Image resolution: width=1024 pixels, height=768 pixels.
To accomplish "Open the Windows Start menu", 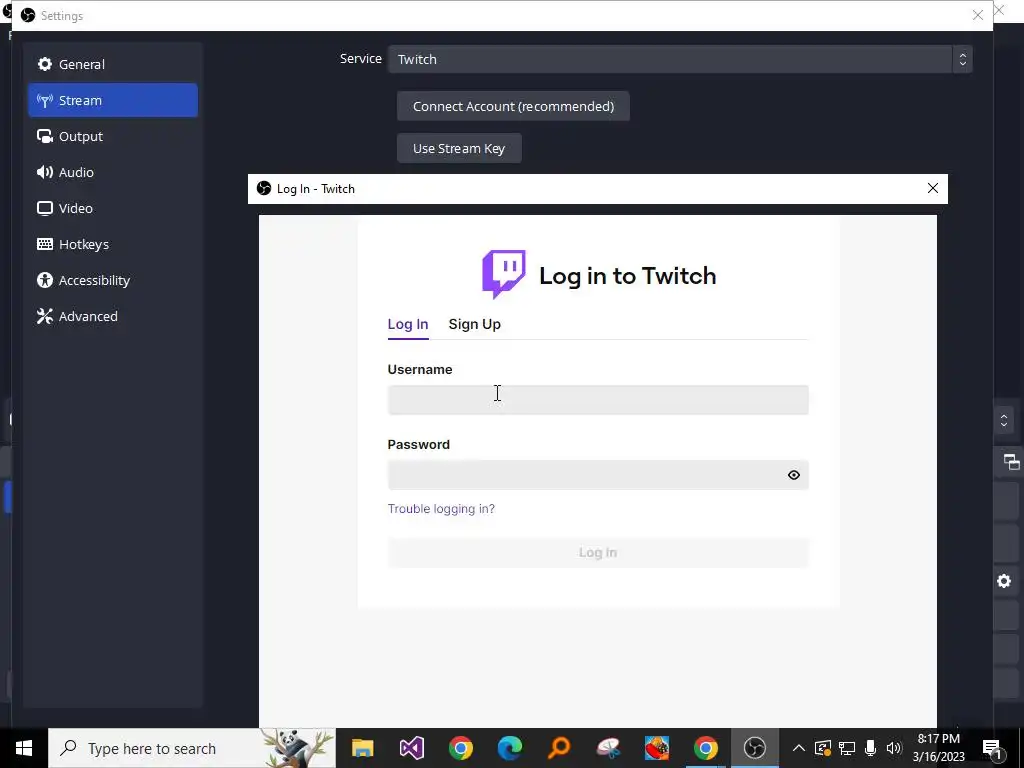I will 24,748.
